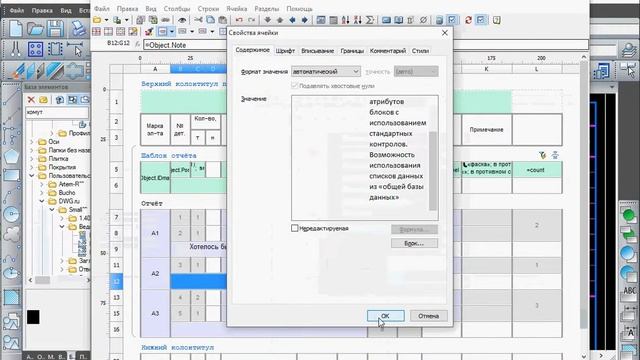This screenshot has height=360, width=640.
Task: Click the Save floppy disk icon
Action: coord(55,29)
